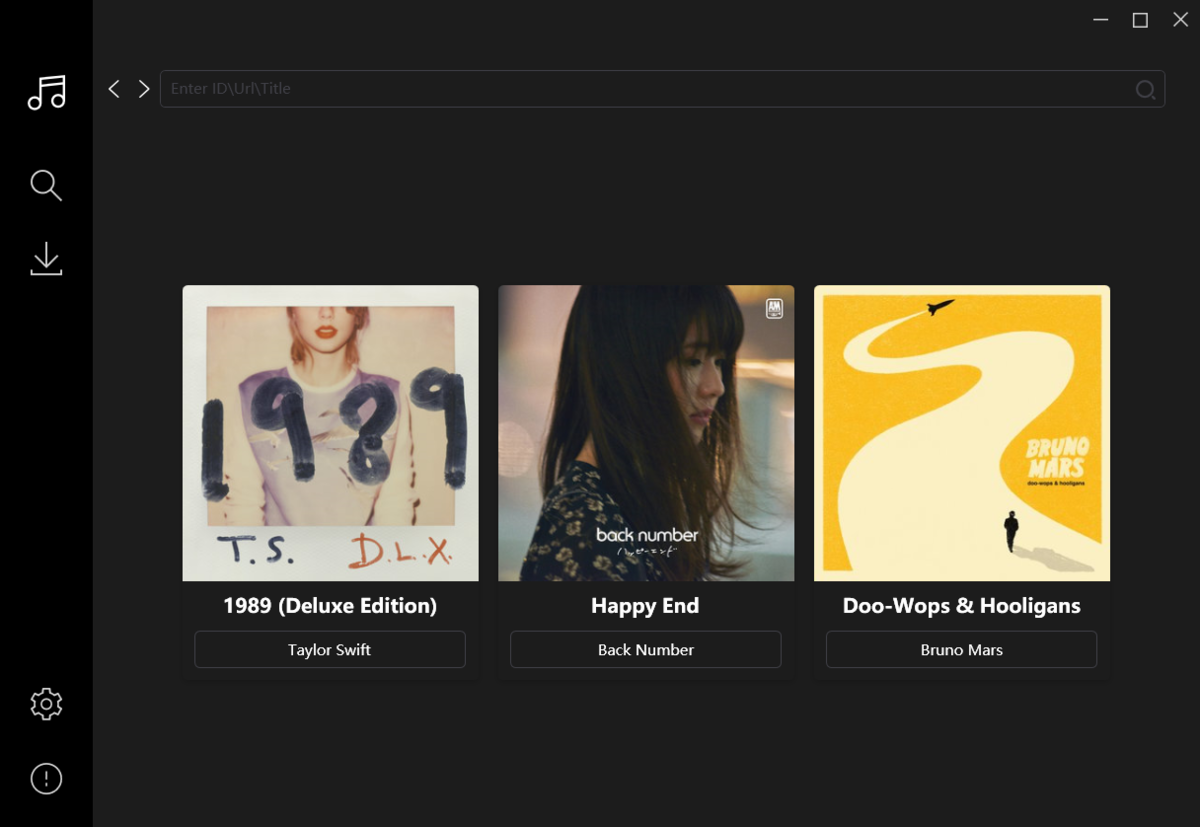This screenshot has height=827, width=1200.
Task: Open the Happy End album cover
Action: [645, 432]
